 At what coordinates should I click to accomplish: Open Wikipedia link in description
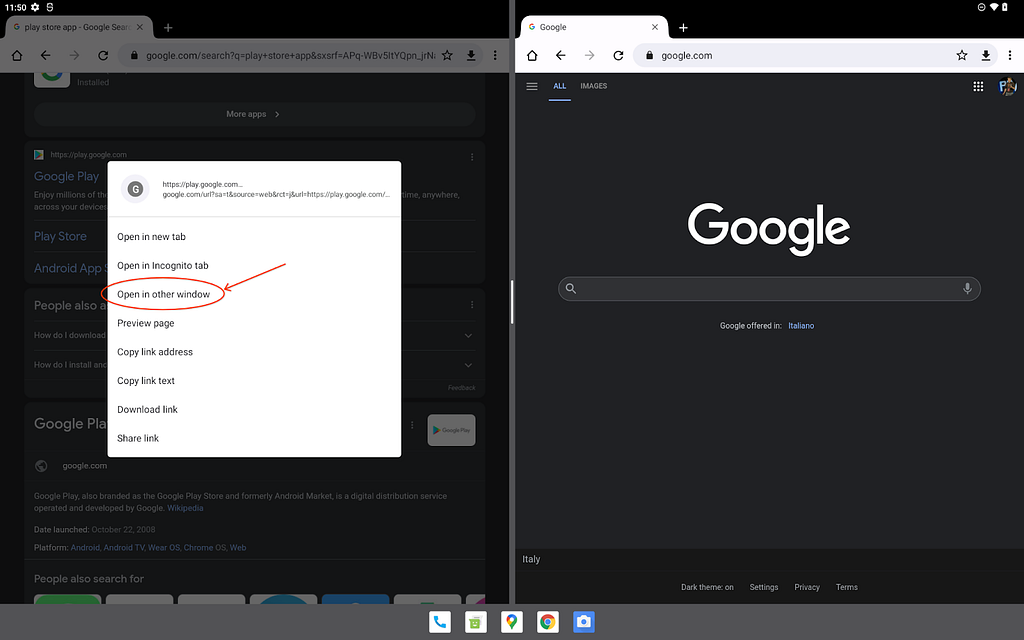click(x=185, y=508)
